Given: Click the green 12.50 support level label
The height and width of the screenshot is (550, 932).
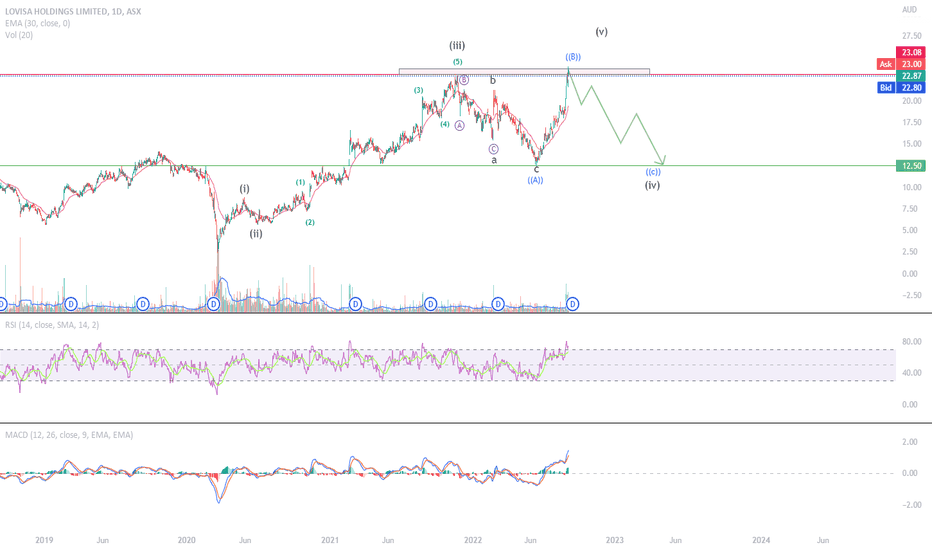Looking at the screenshot, I should click(x=911, y=166).
